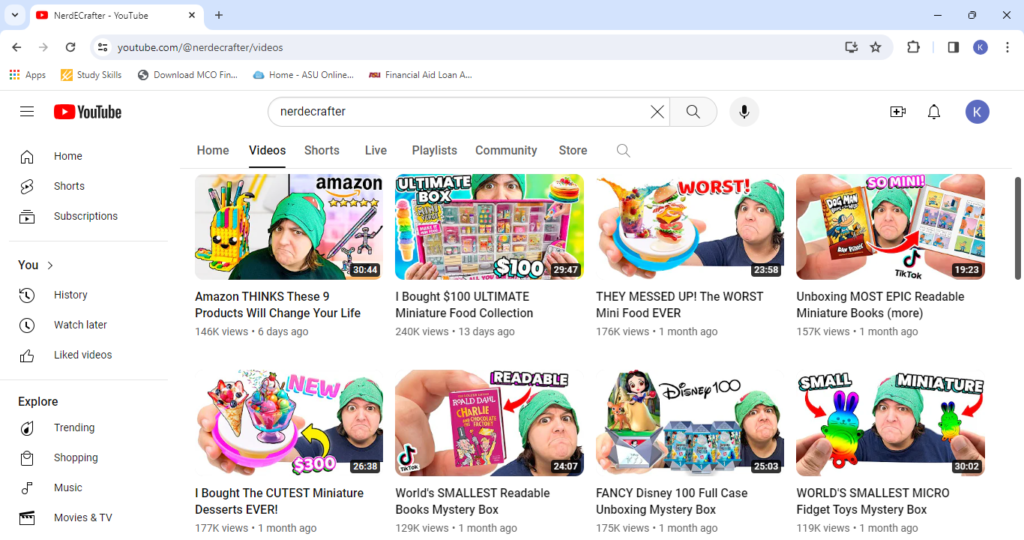Open the tab search dropdown arrow

point(14,15)
